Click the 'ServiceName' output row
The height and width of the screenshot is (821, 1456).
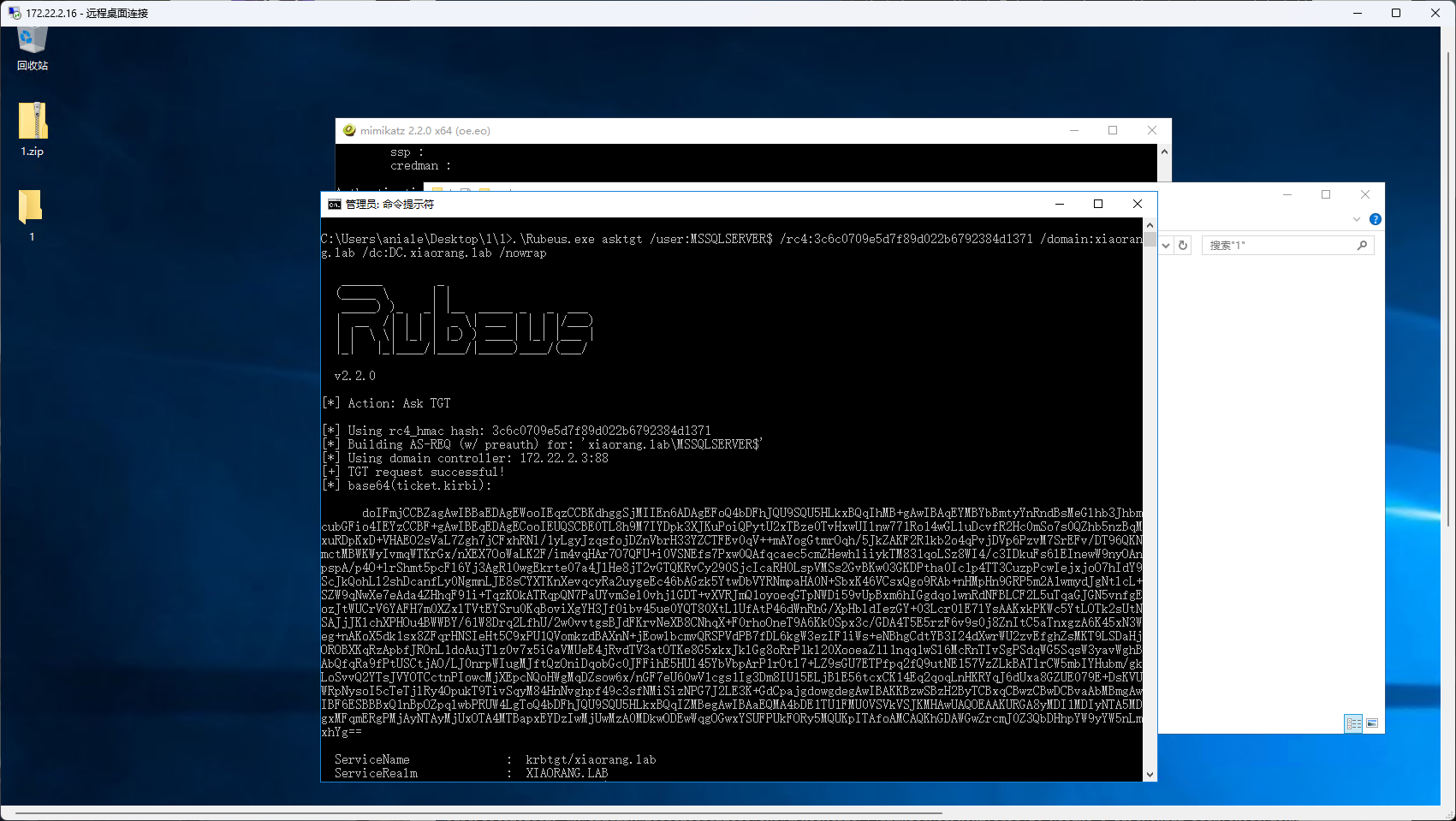(495, 759)
